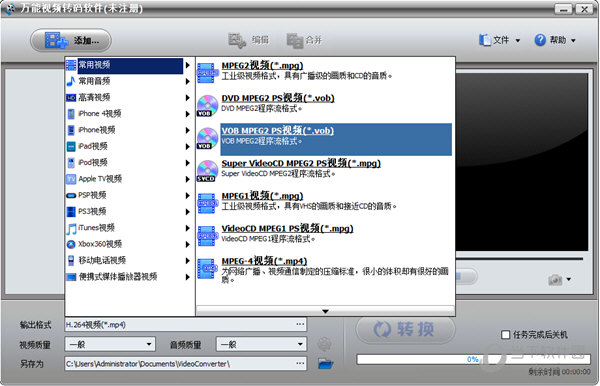600x386 pixels.
Task: Click the phone icon beside iPhone 4视频
Action: click(71, 114)
